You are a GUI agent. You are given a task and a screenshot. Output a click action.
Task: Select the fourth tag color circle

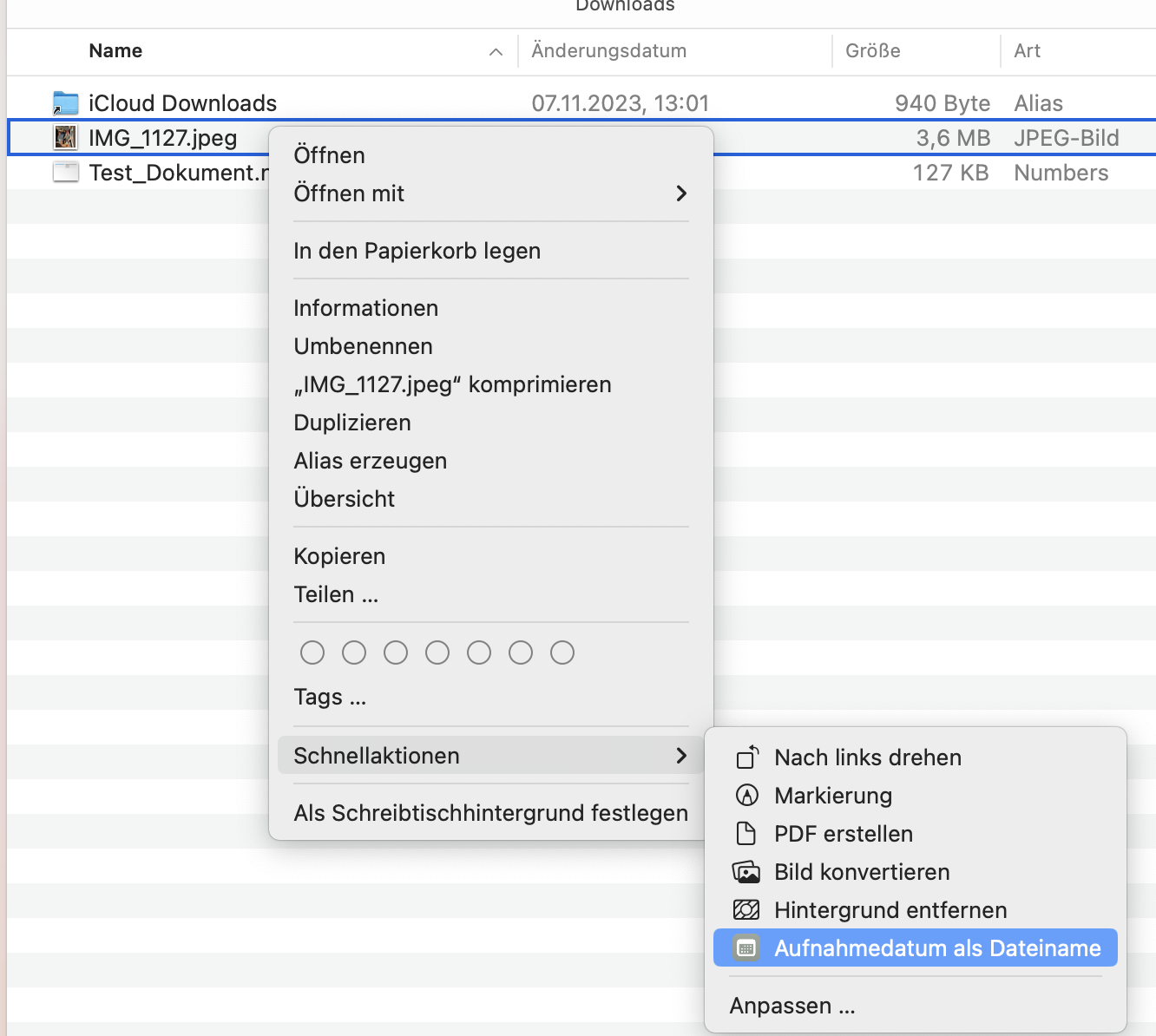tap(437, 652)
